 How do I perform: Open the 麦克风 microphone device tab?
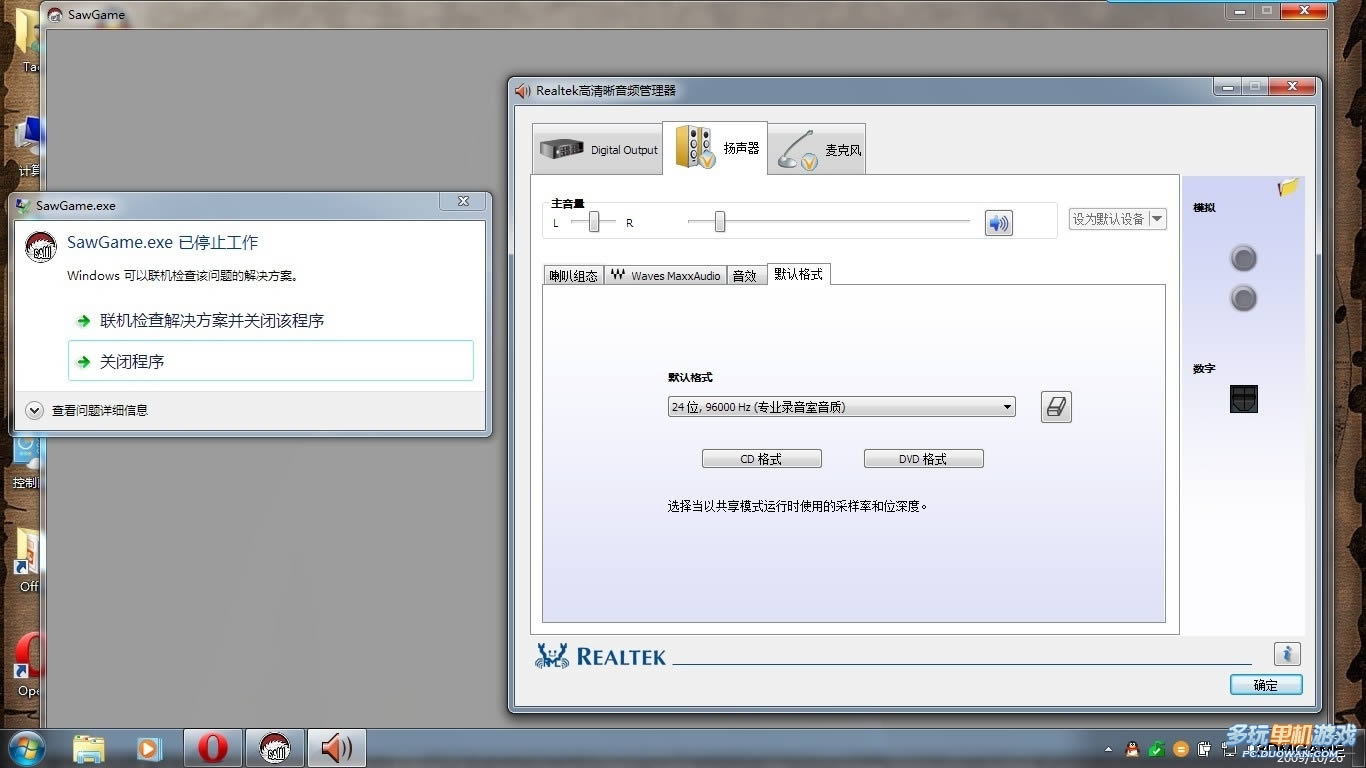click(817, 150)
